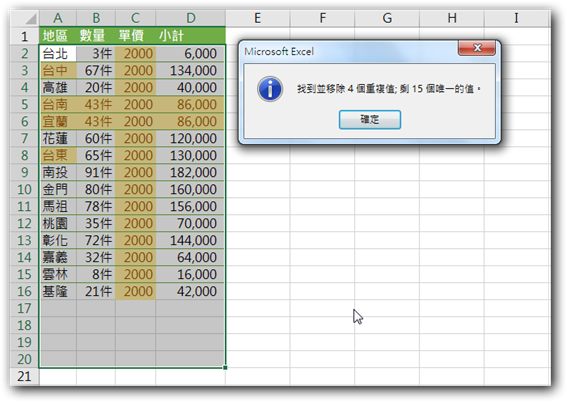Click the subtotal cell 160,000

coord(191,189)
